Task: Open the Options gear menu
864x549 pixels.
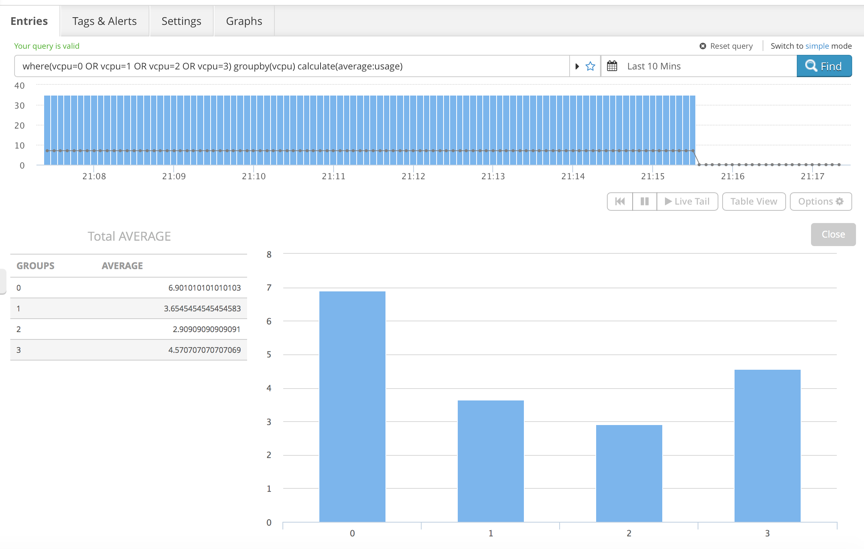Action: pyautogui.click(x=820, y=201)
